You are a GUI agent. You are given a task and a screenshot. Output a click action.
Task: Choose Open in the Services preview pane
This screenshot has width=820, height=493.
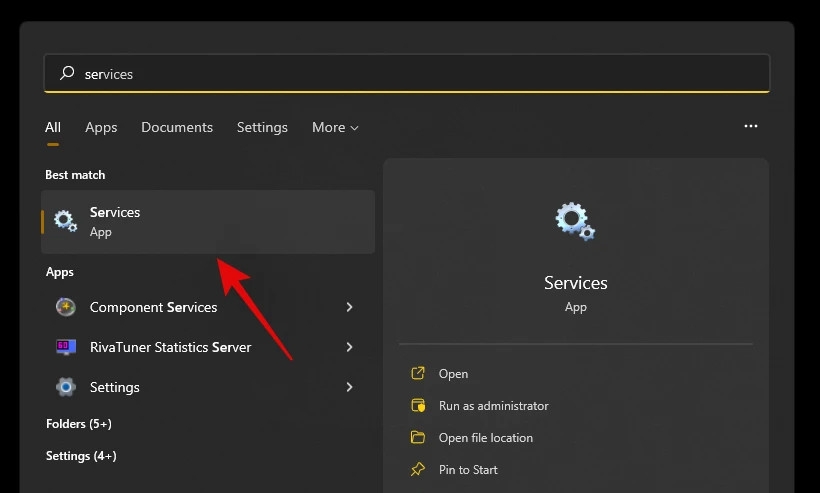tap(453, 374)
